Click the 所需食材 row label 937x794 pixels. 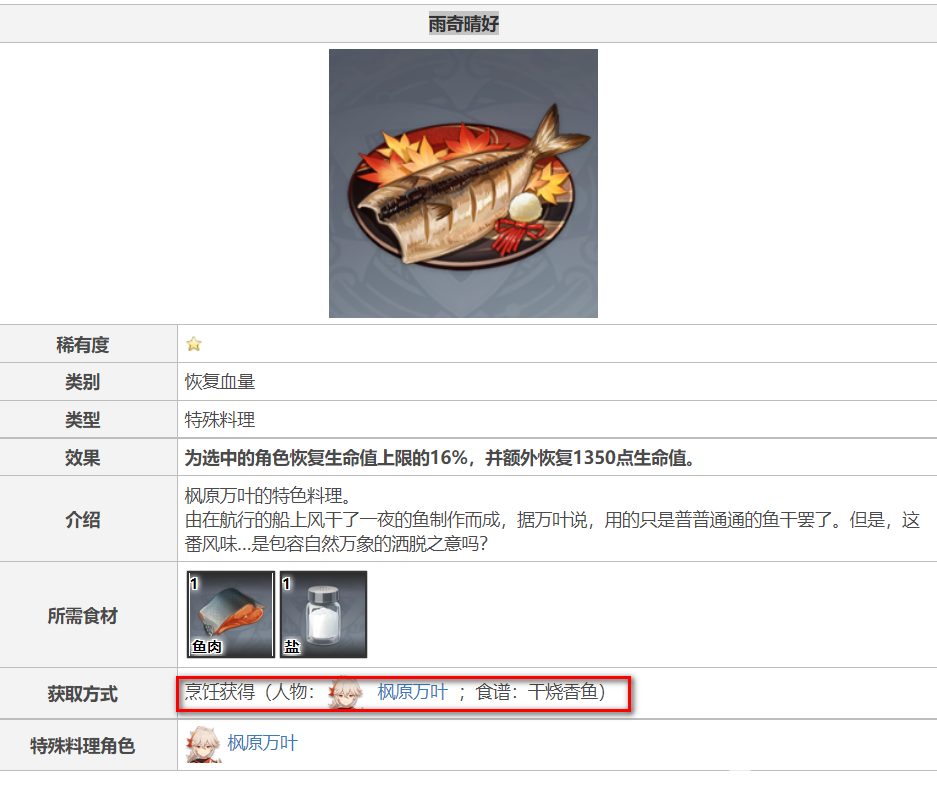[82, 616]
